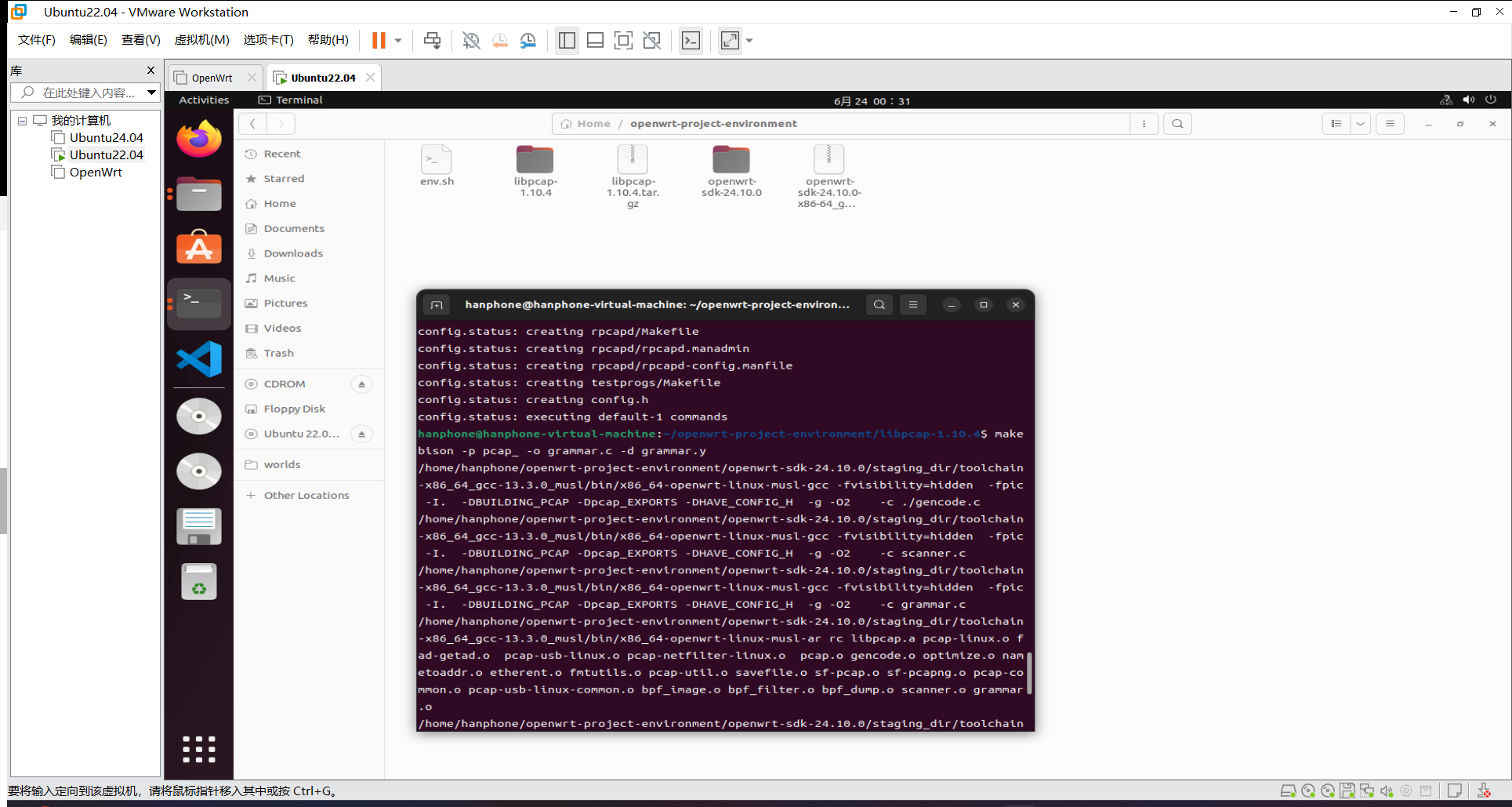Pause the virtual machine in VMware toolbar
The width and height of the screenshot is (1512, 807).
tap(379, 40)
